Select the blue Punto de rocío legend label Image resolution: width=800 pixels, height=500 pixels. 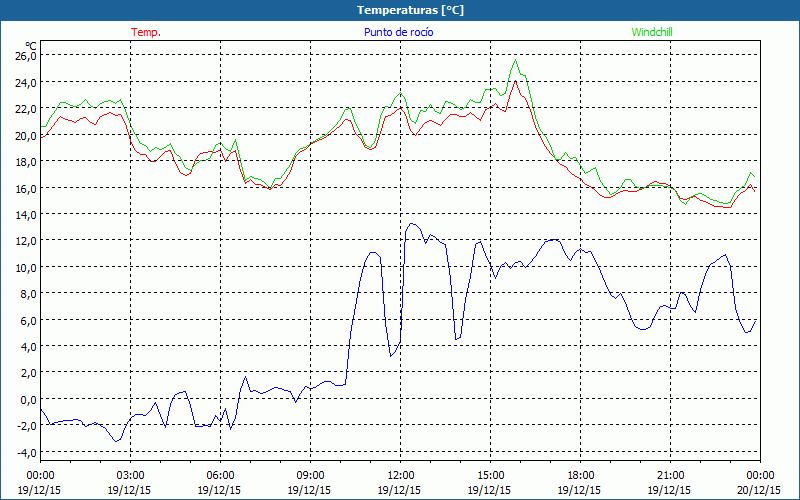pos(398,32)
